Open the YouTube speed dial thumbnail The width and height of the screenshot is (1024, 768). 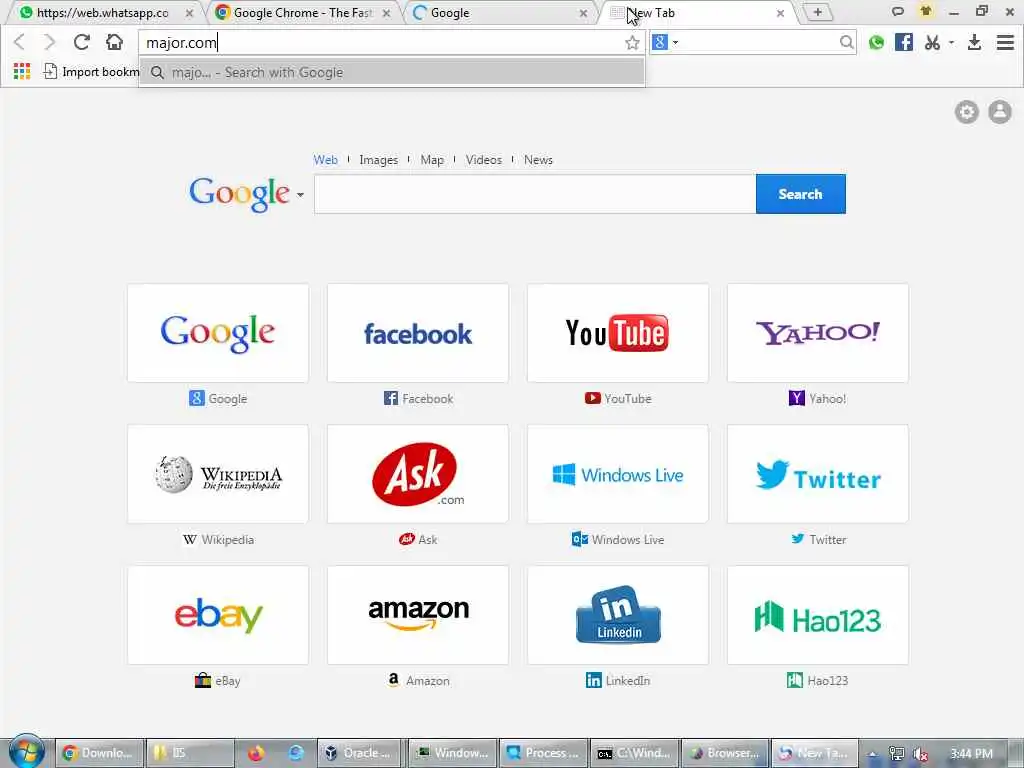[618, 333]
